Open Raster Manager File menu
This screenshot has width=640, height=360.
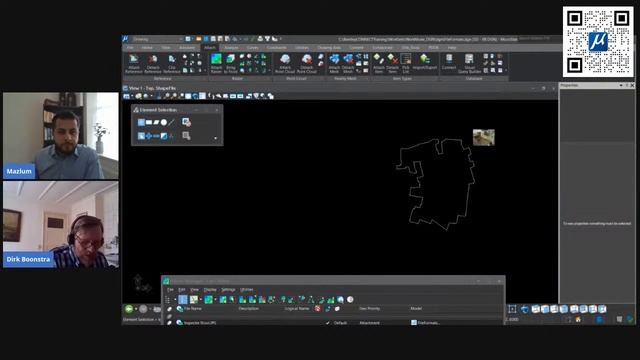(x=170, y=290)
